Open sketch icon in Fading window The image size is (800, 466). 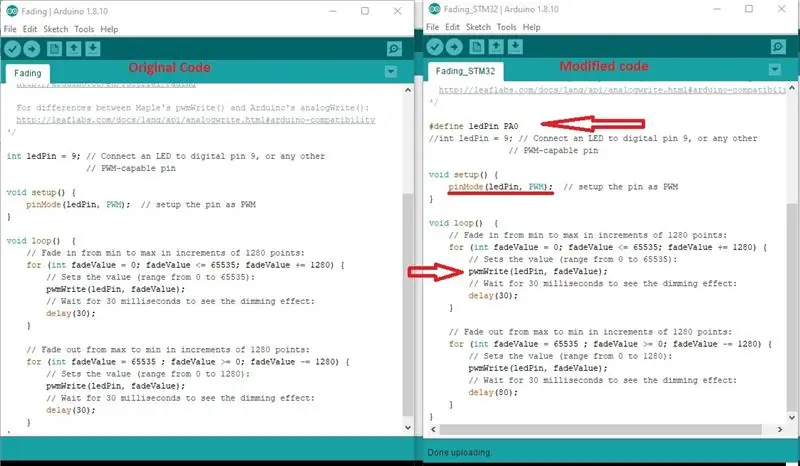click(73, 49)
